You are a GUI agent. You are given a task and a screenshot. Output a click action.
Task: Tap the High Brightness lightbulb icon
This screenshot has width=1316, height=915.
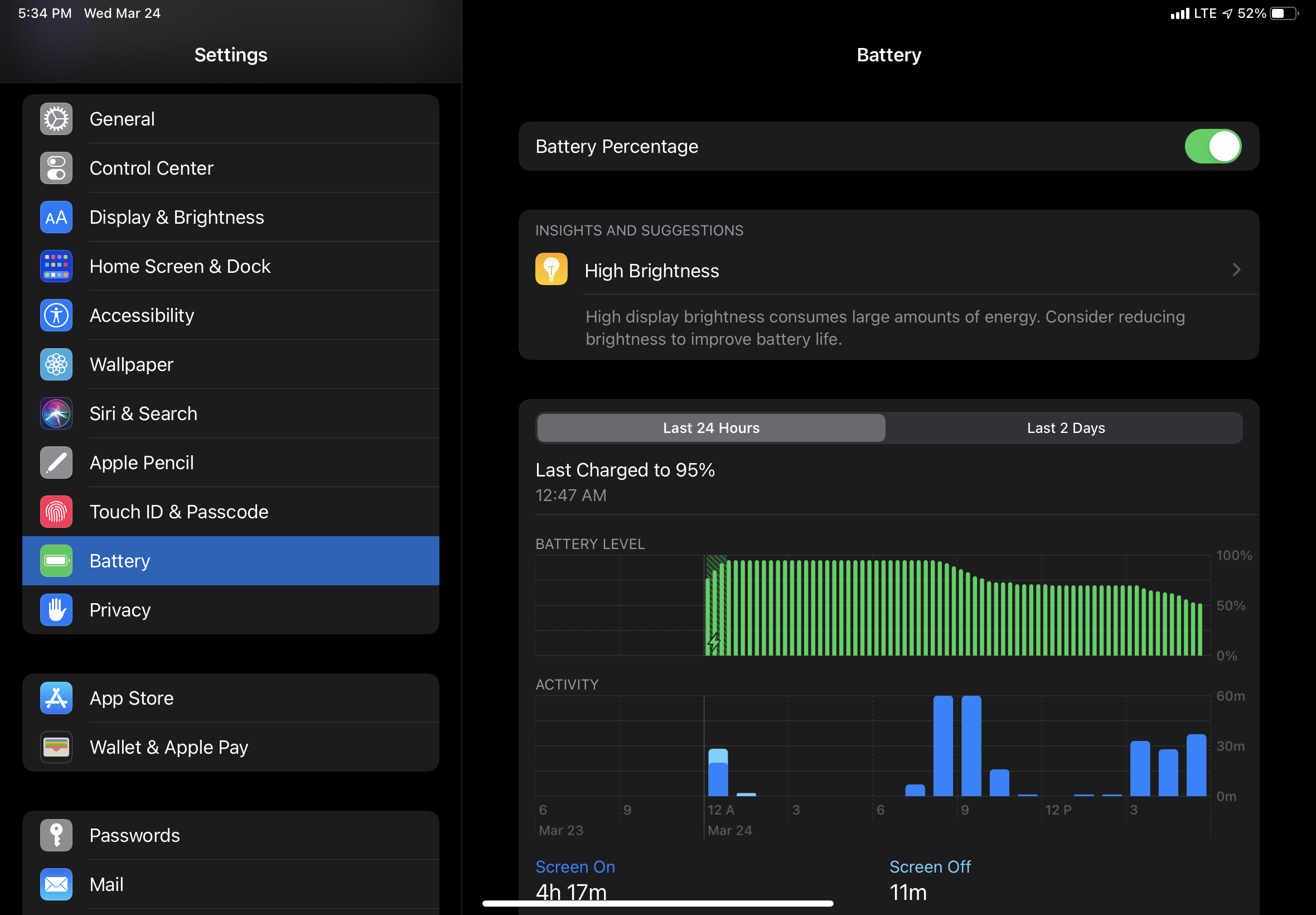coord(551,269)
